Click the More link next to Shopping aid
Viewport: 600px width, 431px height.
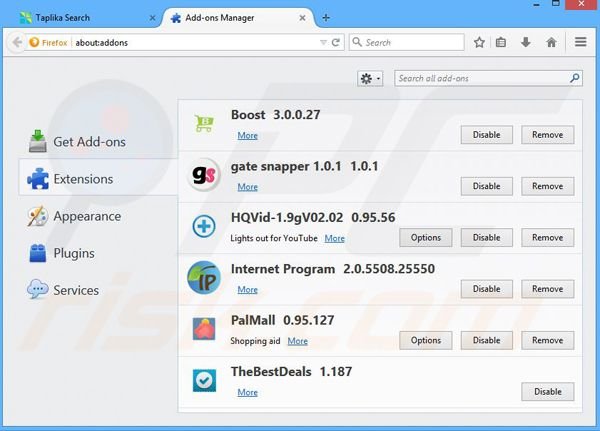point(298,341)
